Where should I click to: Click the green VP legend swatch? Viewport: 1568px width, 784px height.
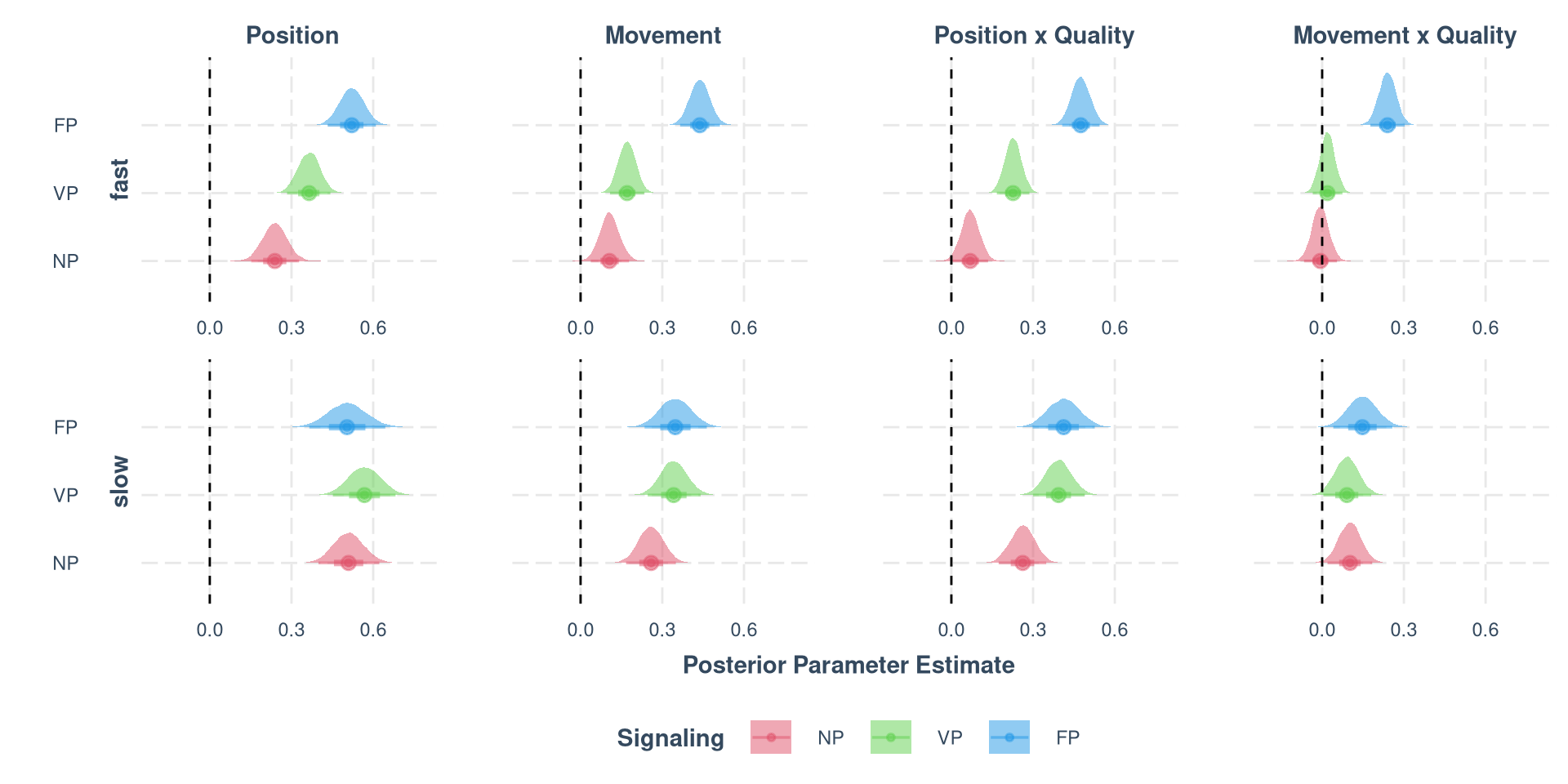tap(890, 737)
